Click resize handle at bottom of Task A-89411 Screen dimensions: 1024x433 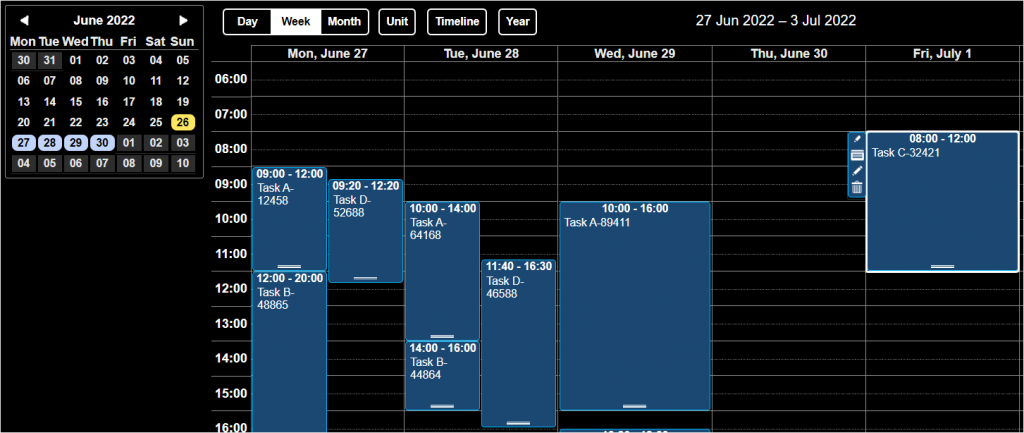click(634, 406)
